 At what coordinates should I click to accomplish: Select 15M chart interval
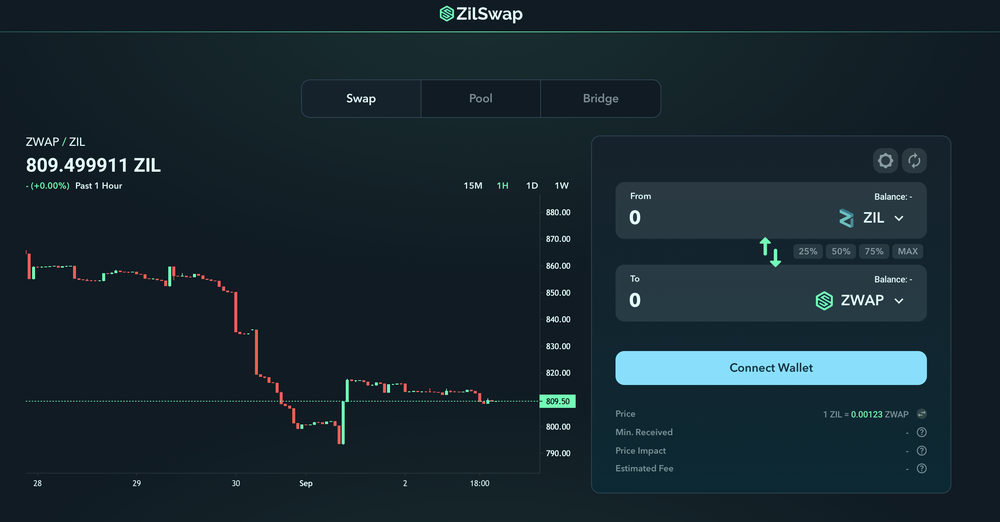click(x=473, y=186)
